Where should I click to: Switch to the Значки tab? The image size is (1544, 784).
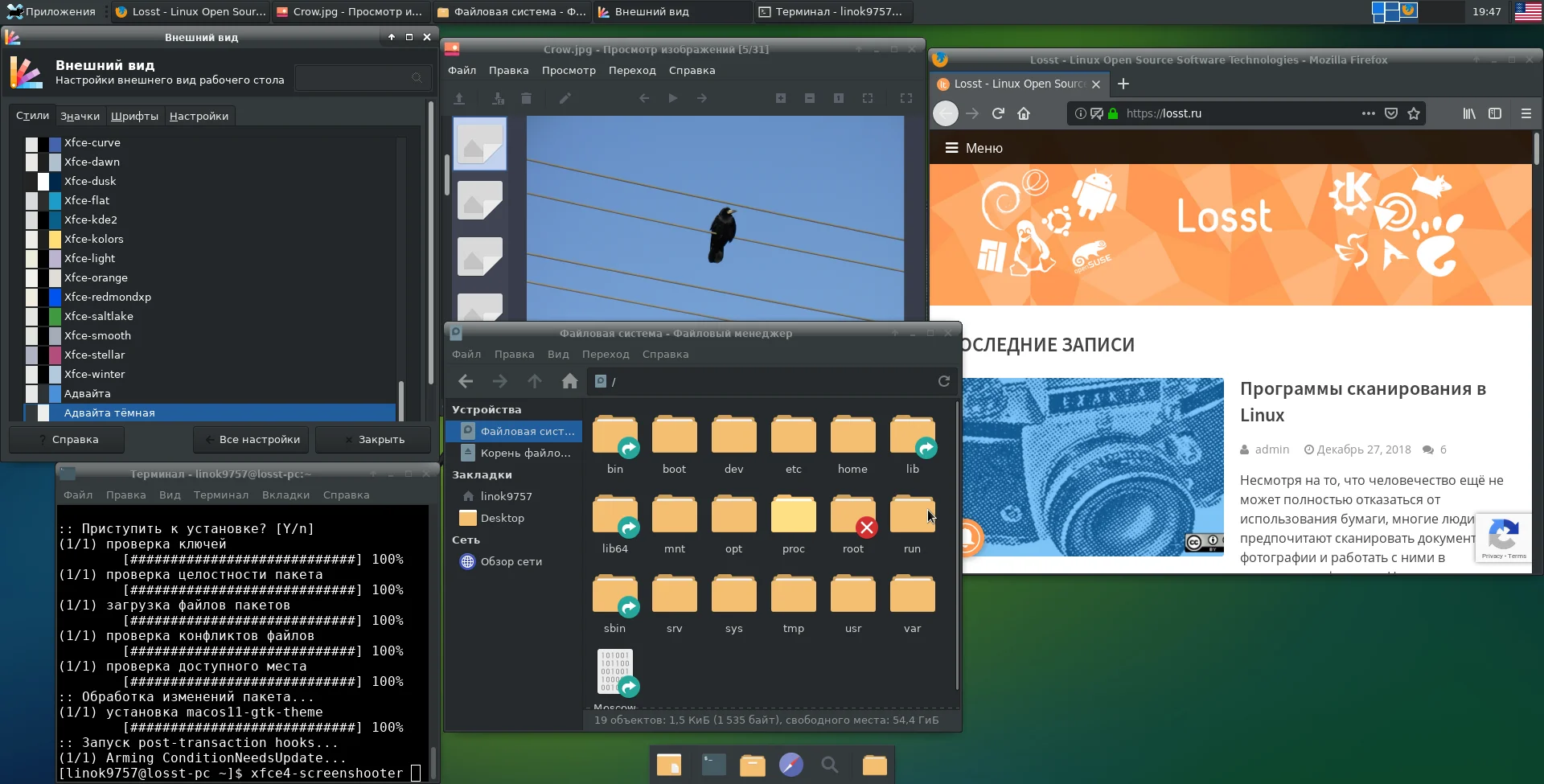[80, 116]
